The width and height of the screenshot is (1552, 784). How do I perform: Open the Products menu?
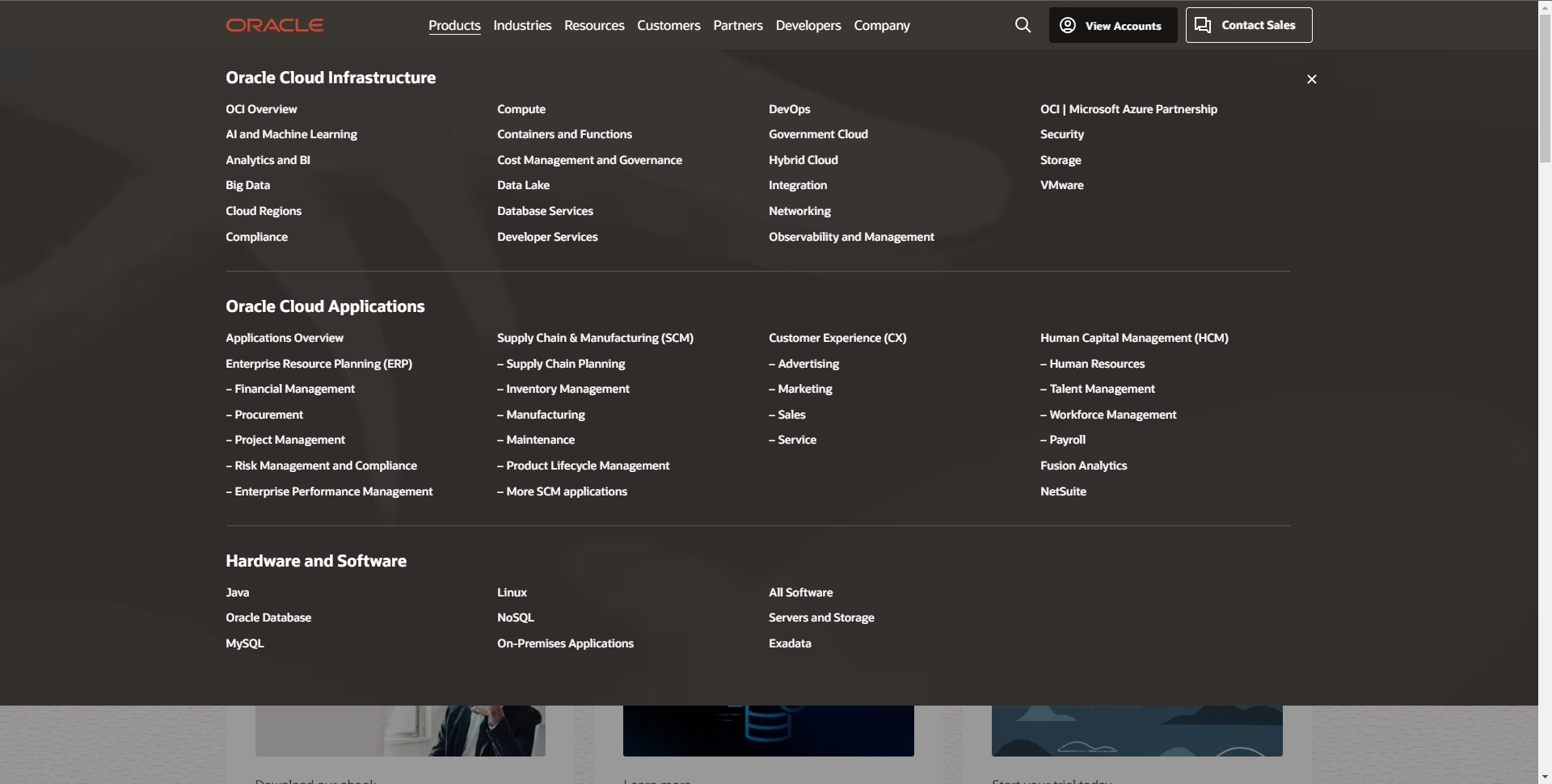coord(454,26)
